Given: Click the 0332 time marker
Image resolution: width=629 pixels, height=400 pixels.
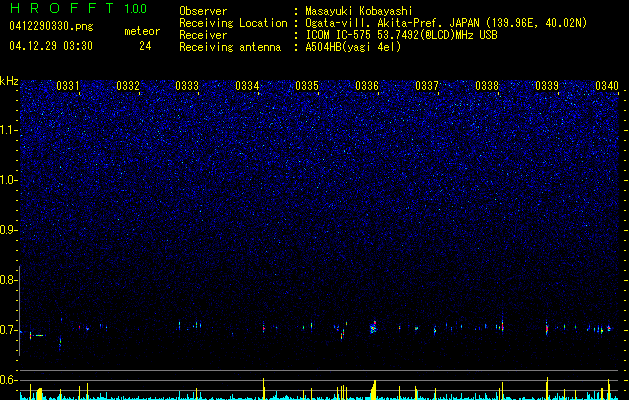Looking at the screenshot, I should coord(128,86).
